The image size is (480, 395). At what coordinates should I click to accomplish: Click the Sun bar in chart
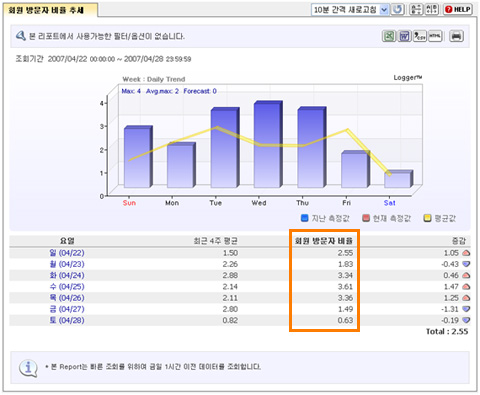pyautogui.click(x=137, y=157)
